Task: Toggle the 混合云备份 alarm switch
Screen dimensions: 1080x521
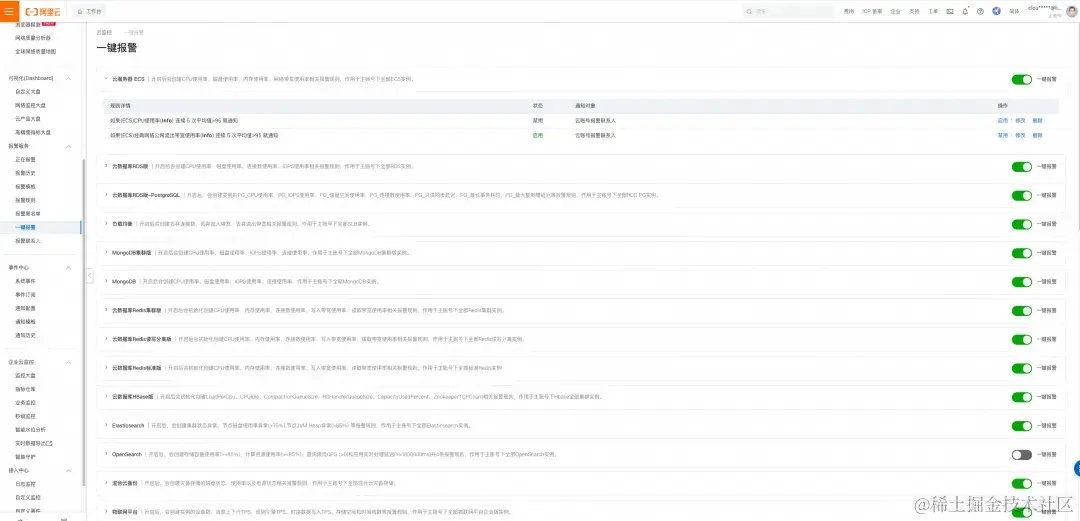Action: click(1021, 483)
